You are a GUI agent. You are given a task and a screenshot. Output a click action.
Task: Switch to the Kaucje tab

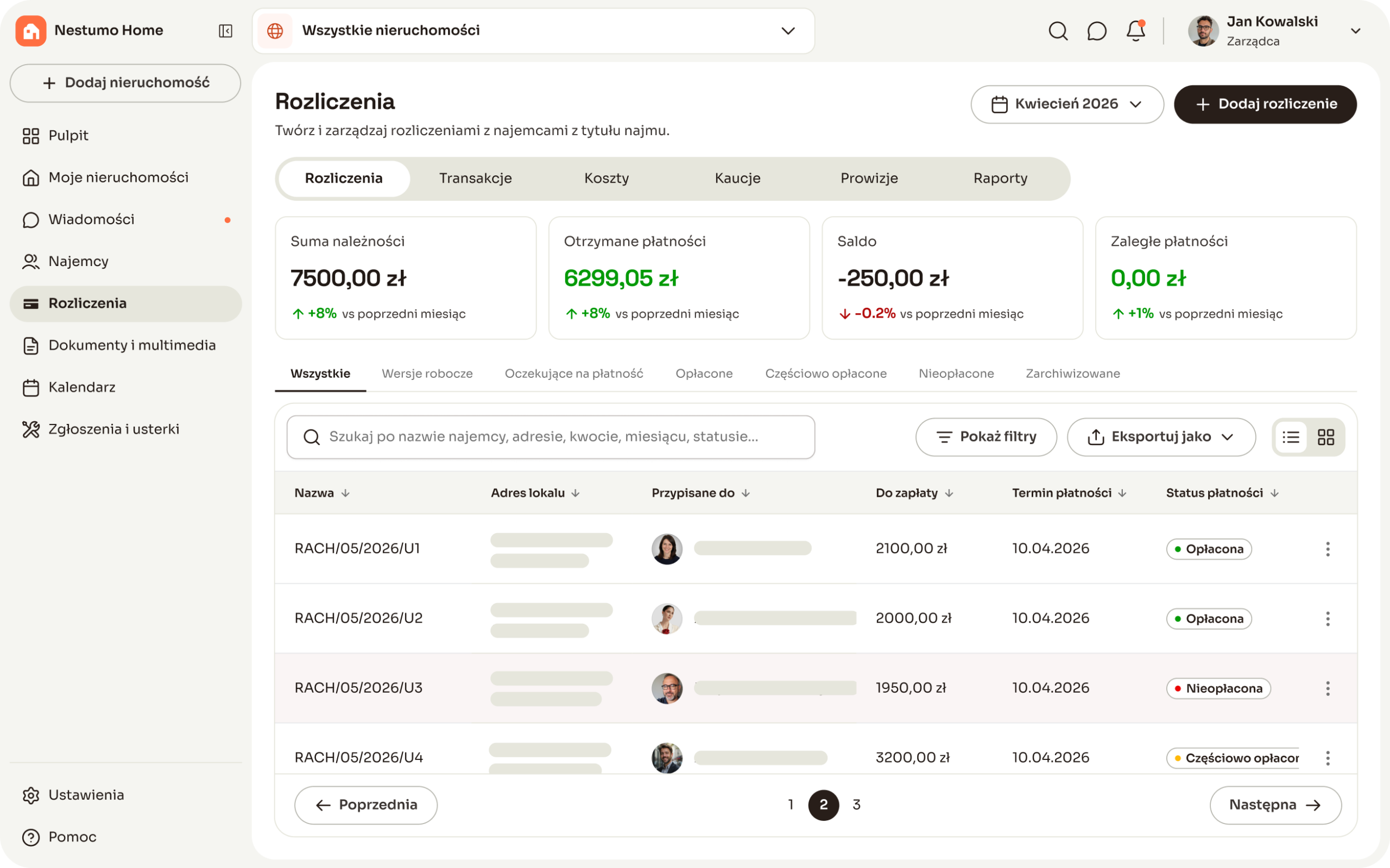point(737,179)
